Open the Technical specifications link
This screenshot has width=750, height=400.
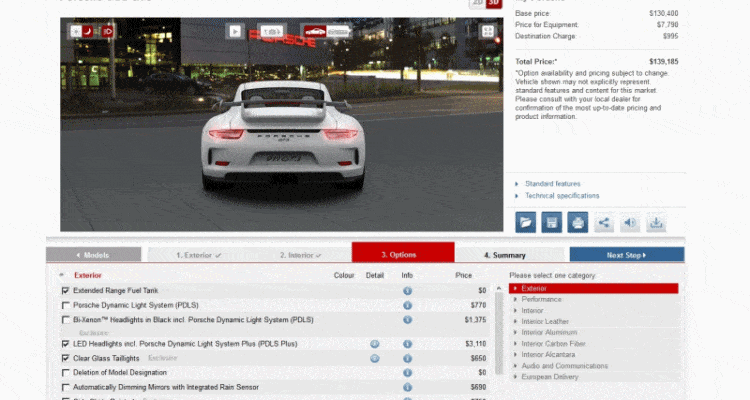point(562,196)
